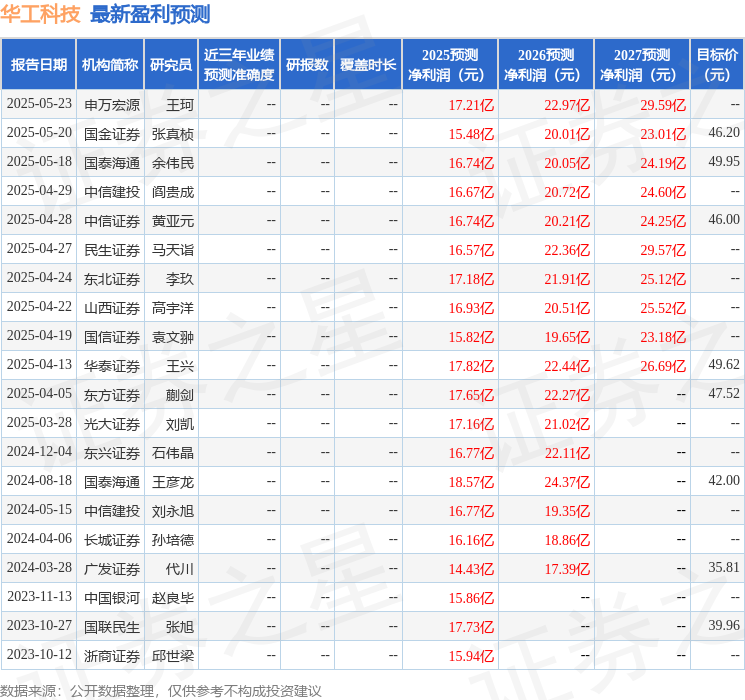Click the 18.57亿 profit forecast value
The height and width of the screenshot is (700, 745).
pyautogui.click(x=471, y=481)
